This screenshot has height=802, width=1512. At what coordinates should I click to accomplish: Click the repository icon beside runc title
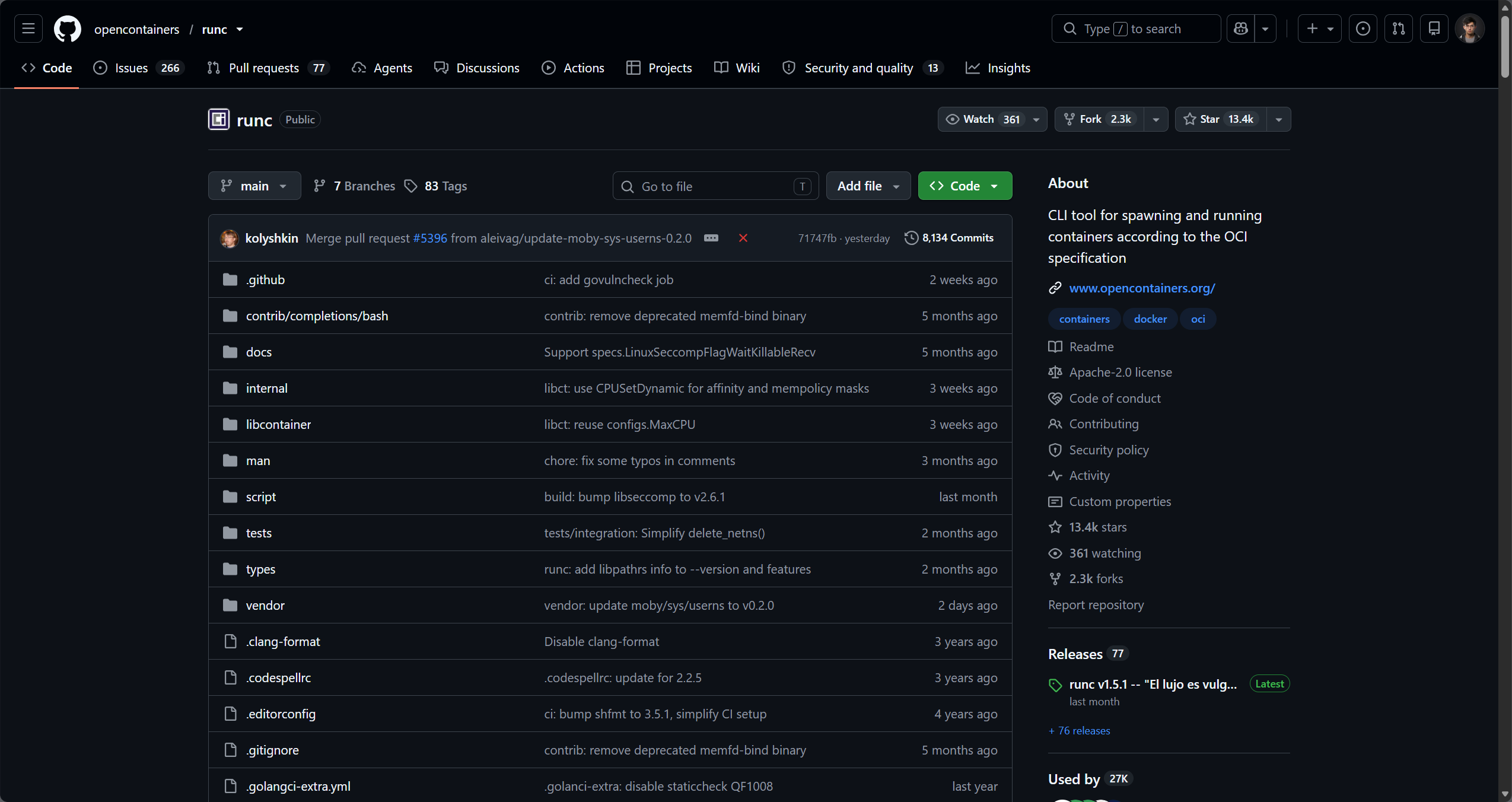pyautogui.click(x=219, y=119)
